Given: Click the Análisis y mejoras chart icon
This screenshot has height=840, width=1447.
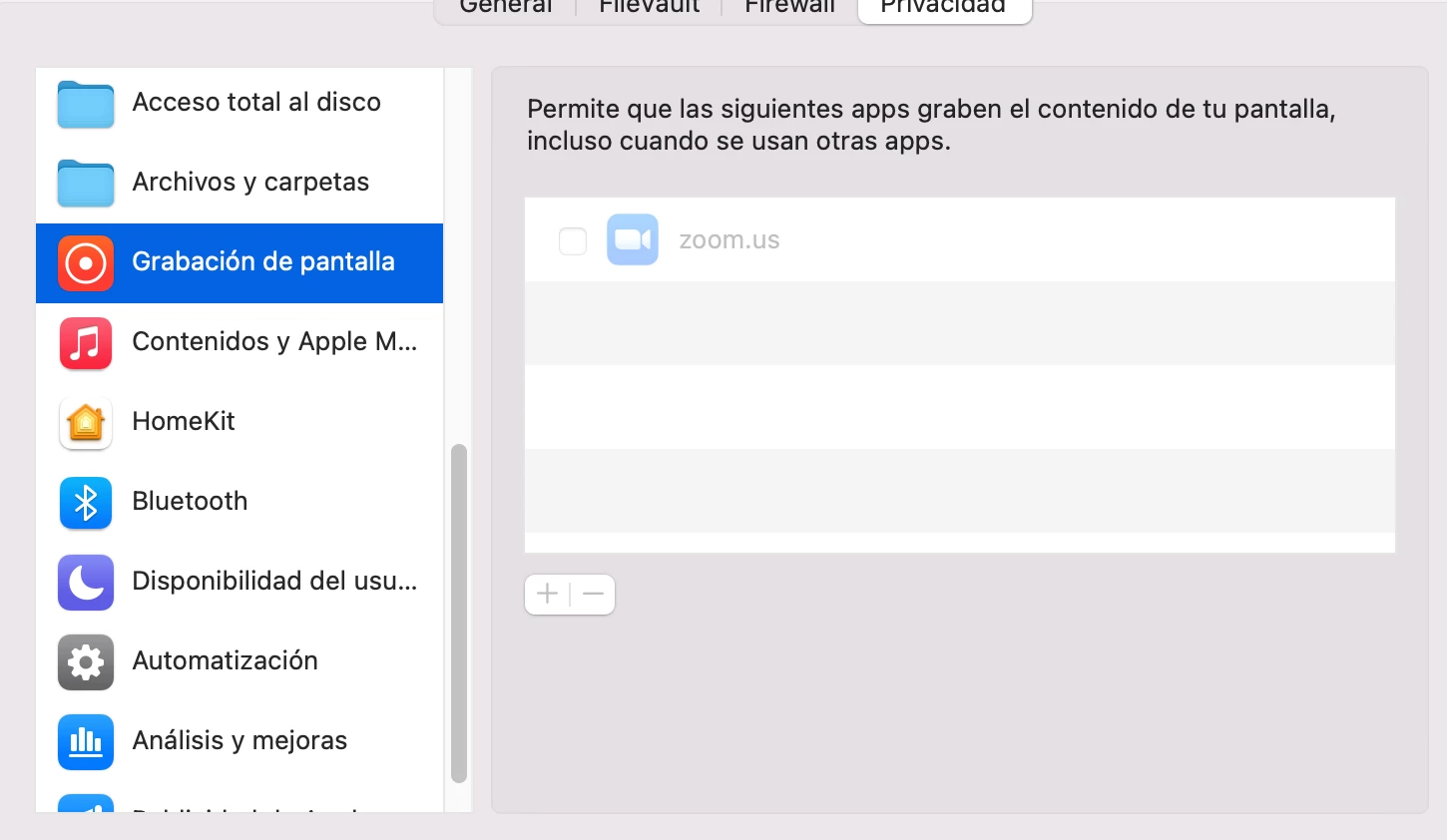Looking at the screenshot, I should pos(86,742).
